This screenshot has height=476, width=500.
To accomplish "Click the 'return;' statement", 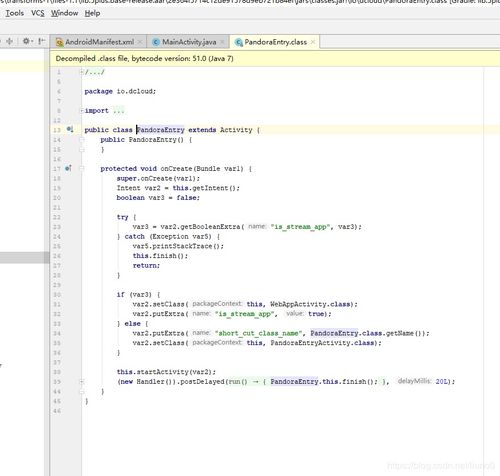I will coord(146,265).
